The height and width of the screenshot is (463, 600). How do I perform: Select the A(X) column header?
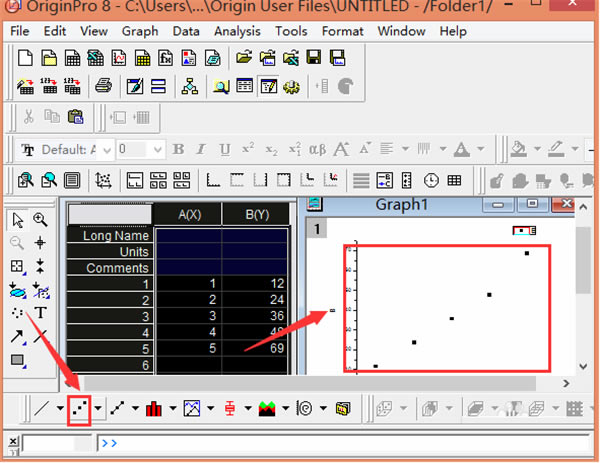point(188,214)
